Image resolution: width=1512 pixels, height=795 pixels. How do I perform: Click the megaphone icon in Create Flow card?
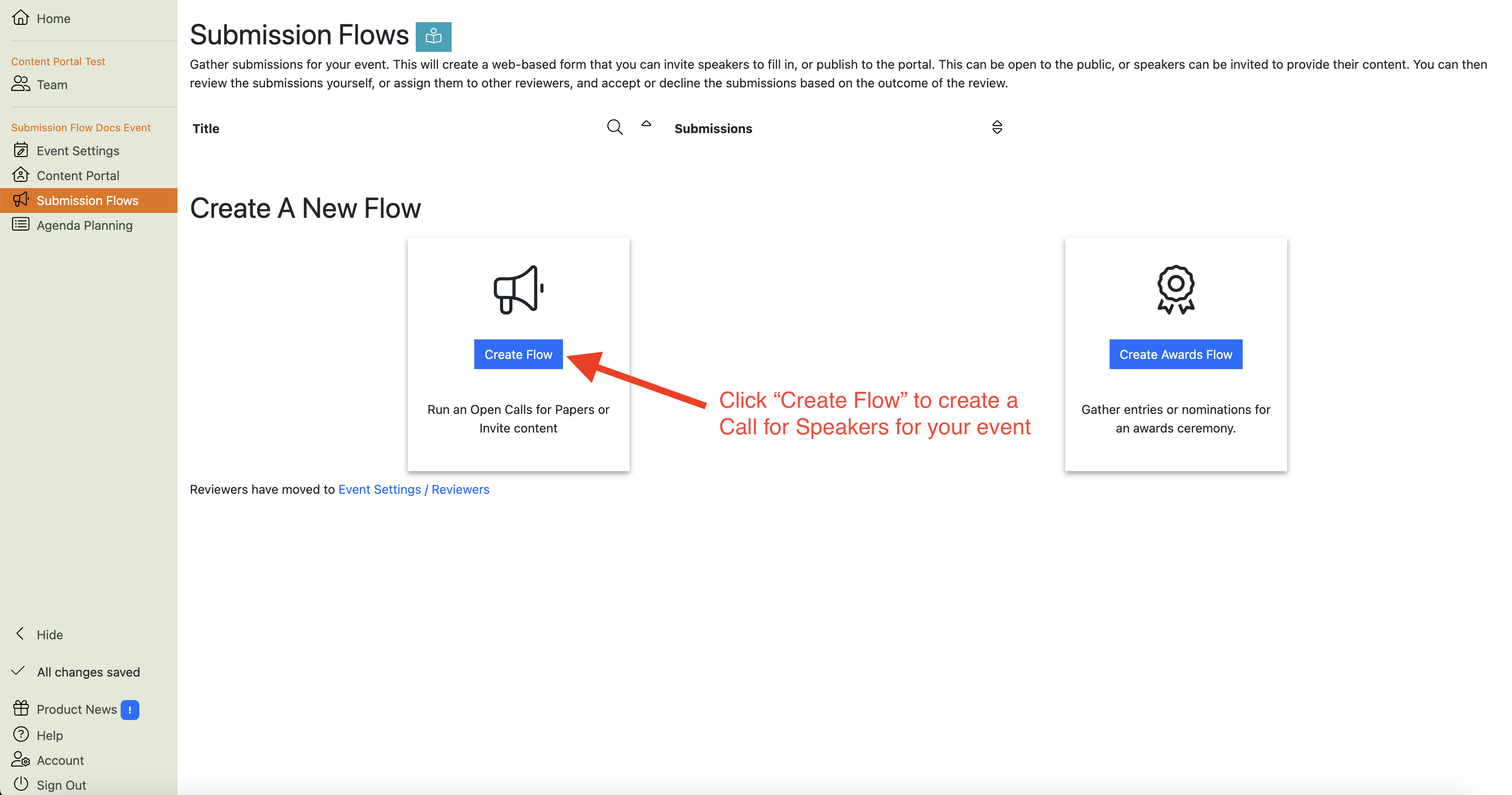tap(518, 289)
